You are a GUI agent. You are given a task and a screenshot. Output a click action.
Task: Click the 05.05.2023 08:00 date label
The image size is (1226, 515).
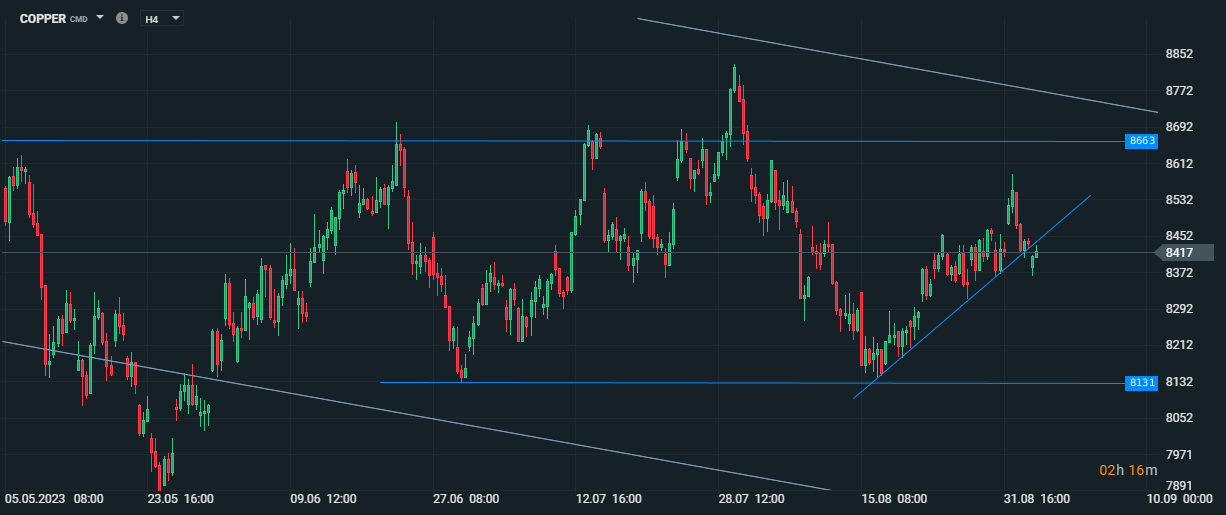point(55,498)
